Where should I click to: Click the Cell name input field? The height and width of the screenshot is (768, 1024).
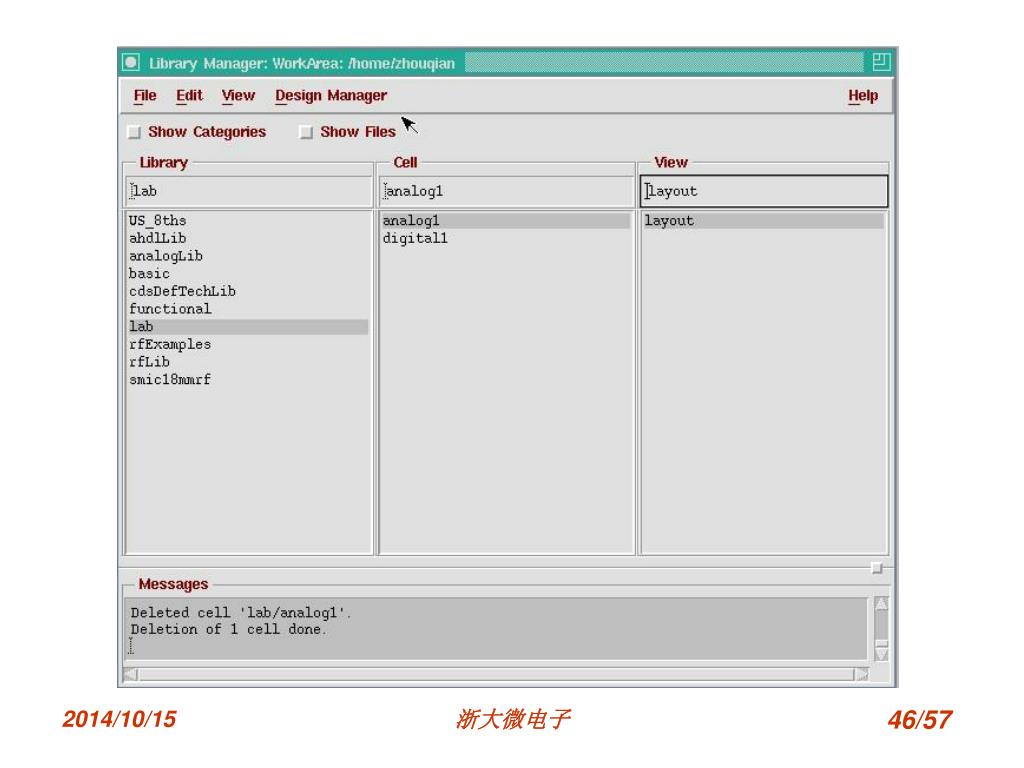(505, 191)
